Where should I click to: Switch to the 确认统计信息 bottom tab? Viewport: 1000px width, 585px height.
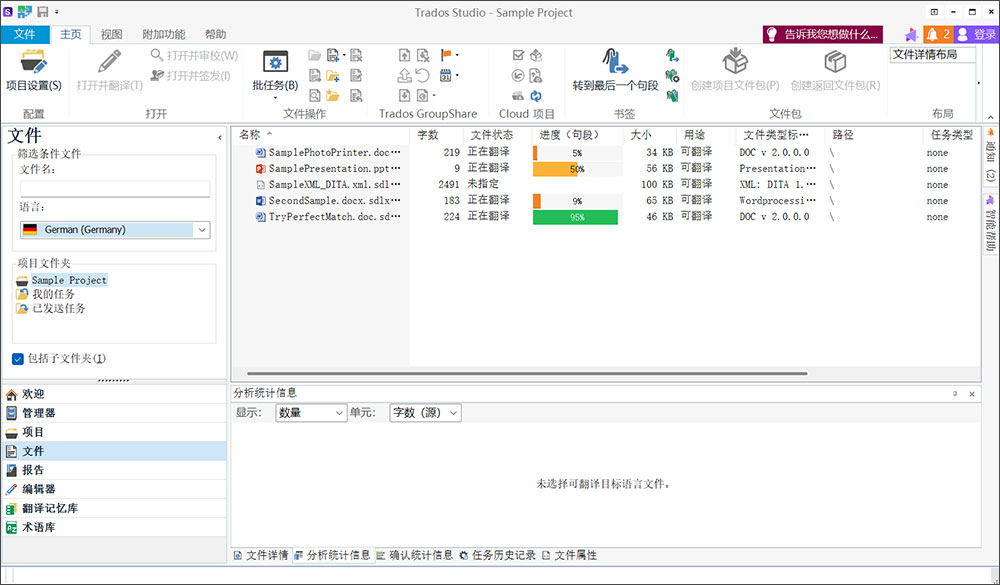[415, 556]
